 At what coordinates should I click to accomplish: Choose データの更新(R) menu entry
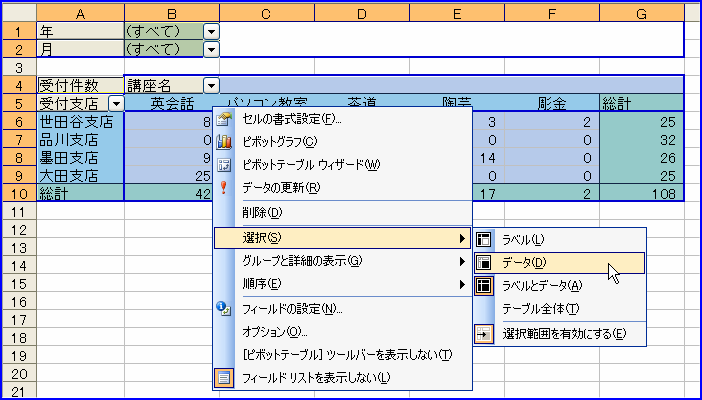click(342, 188)
